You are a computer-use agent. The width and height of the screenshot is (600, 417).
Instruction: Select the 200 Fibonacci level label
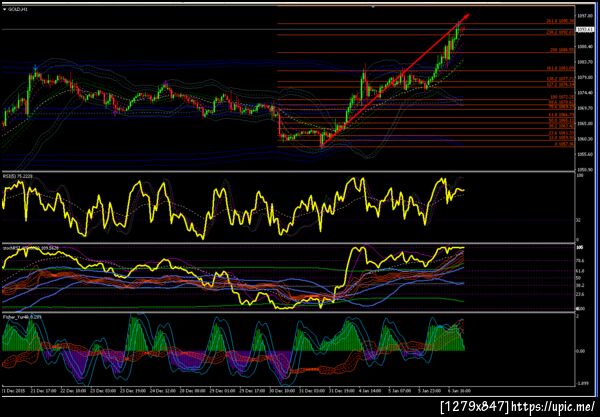coord(562,50)
